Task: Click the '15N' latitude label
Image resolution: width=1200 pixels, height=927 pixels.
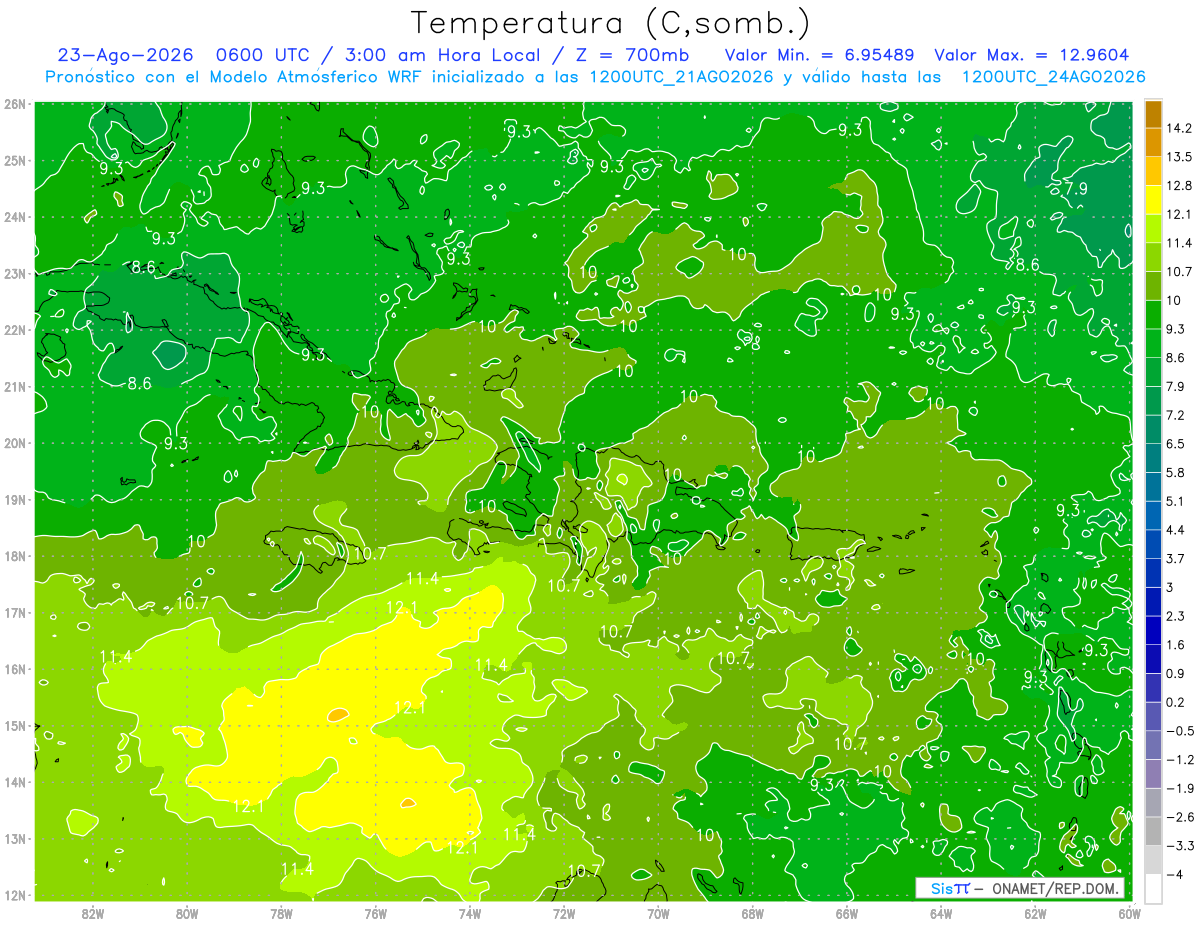Action: tap(16, 726)
